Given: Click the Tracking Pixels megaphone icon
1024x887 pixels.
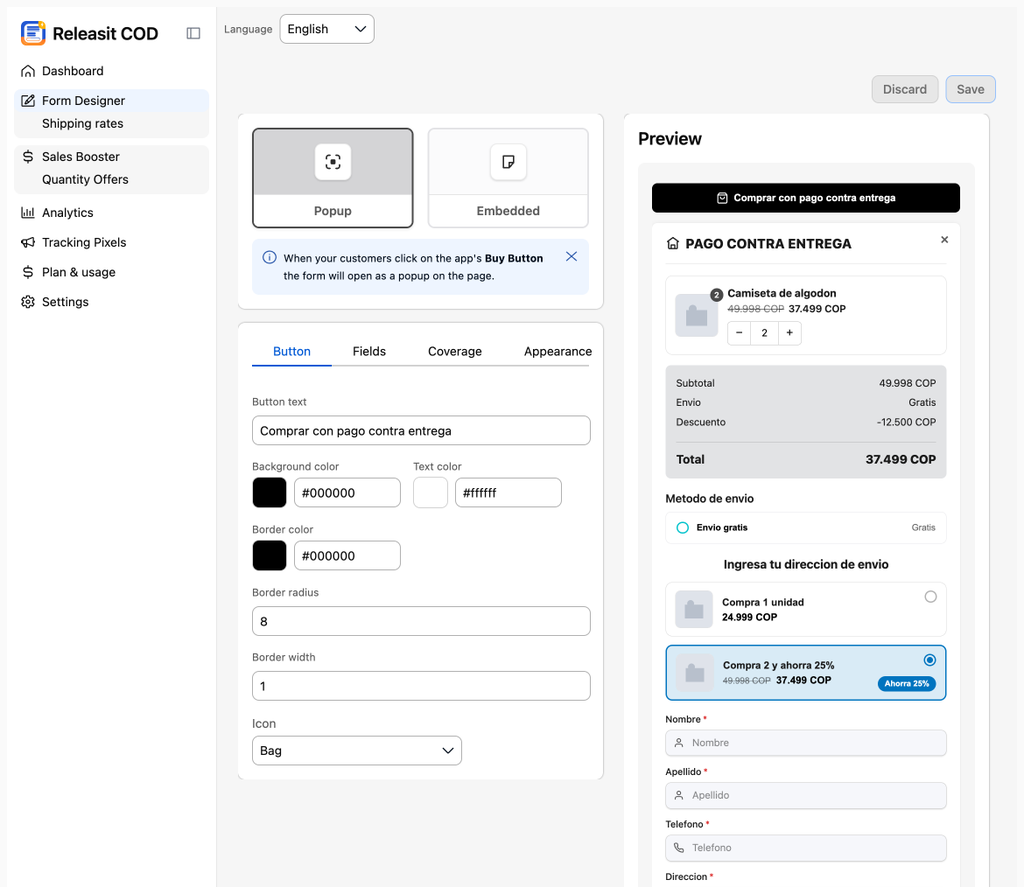Looking at the screenshot, I should click(x=27, y=242).
